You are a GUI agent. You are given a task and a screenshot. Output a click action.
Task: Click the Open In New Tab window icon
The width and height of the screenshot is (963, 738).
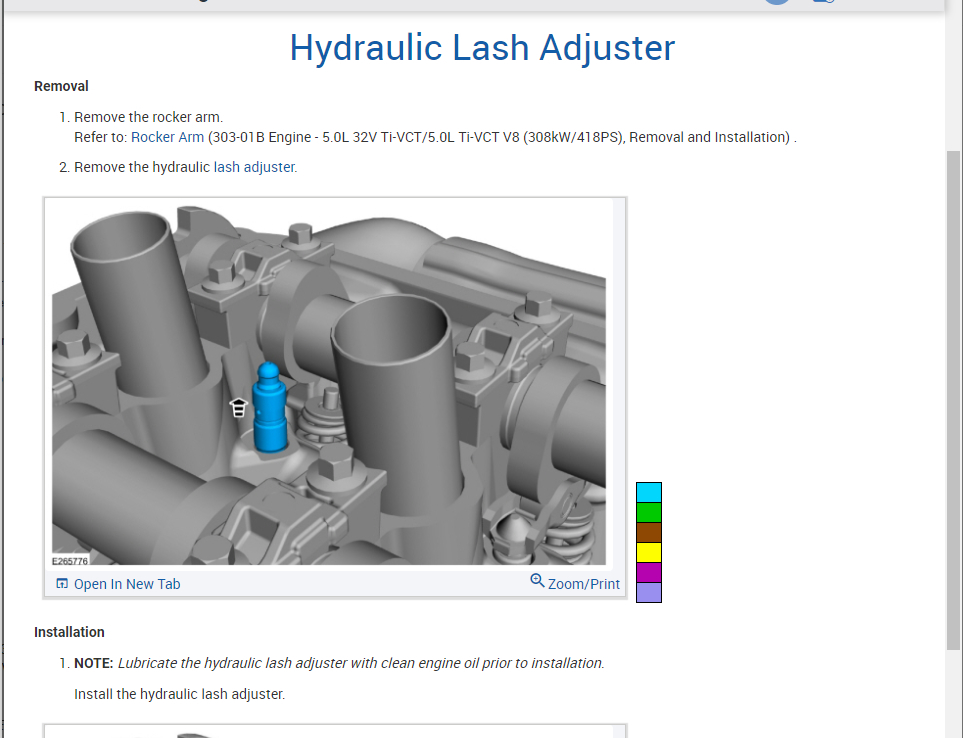(x=62, y=583)
